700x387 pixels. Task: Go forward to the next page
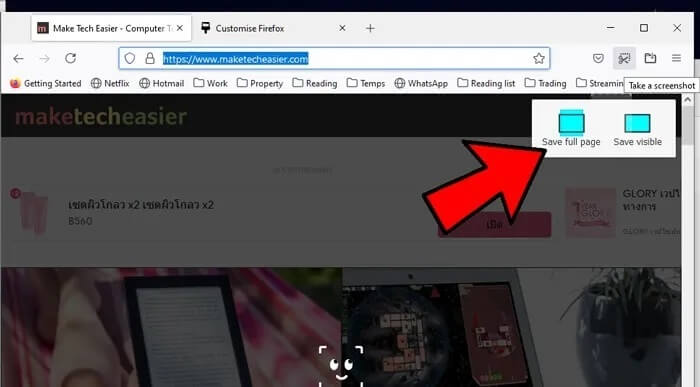click(x=45, y=58)
